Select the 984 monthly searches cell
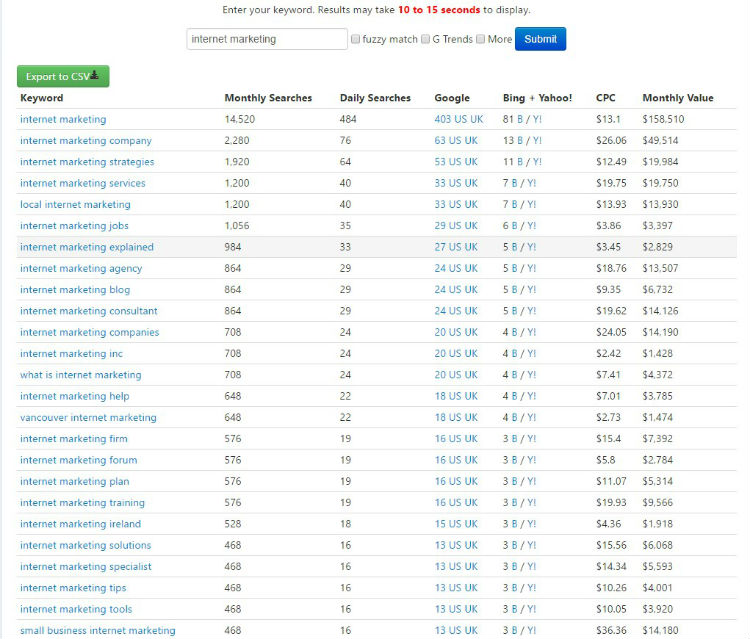750x639 pixels. click(233, 247)
